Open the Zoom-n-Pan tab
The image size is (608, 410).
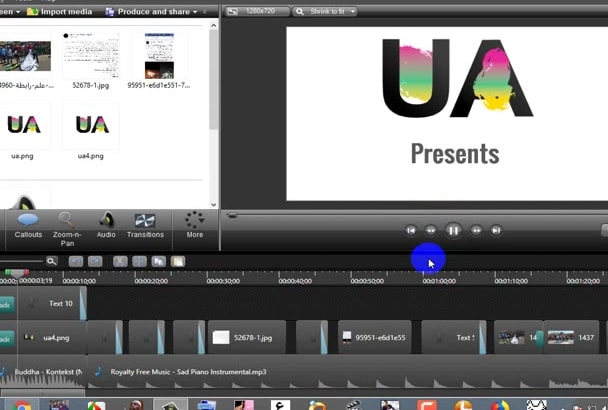67,229
